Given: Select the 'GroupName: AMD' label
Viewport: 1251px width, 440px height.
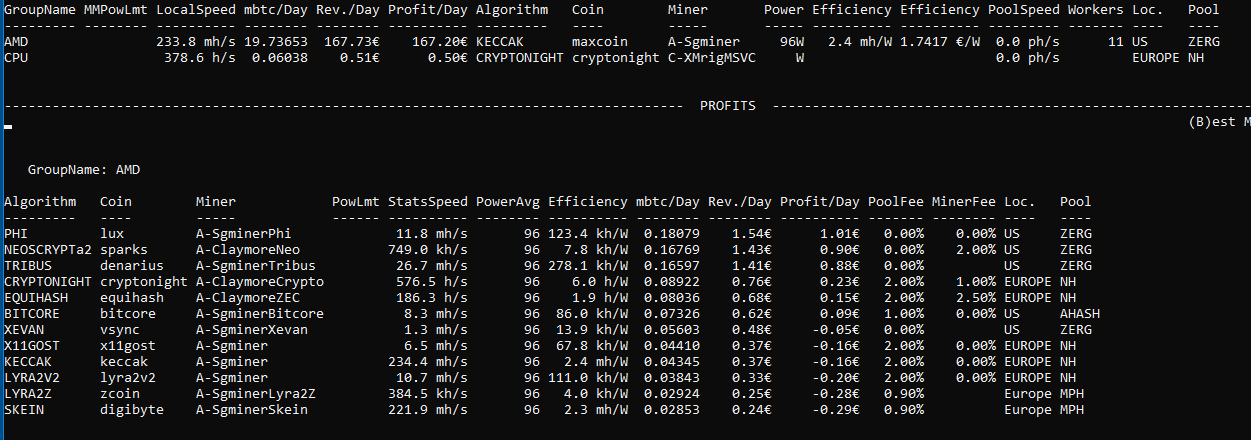Looking at the screenshot, I should 84,170.
